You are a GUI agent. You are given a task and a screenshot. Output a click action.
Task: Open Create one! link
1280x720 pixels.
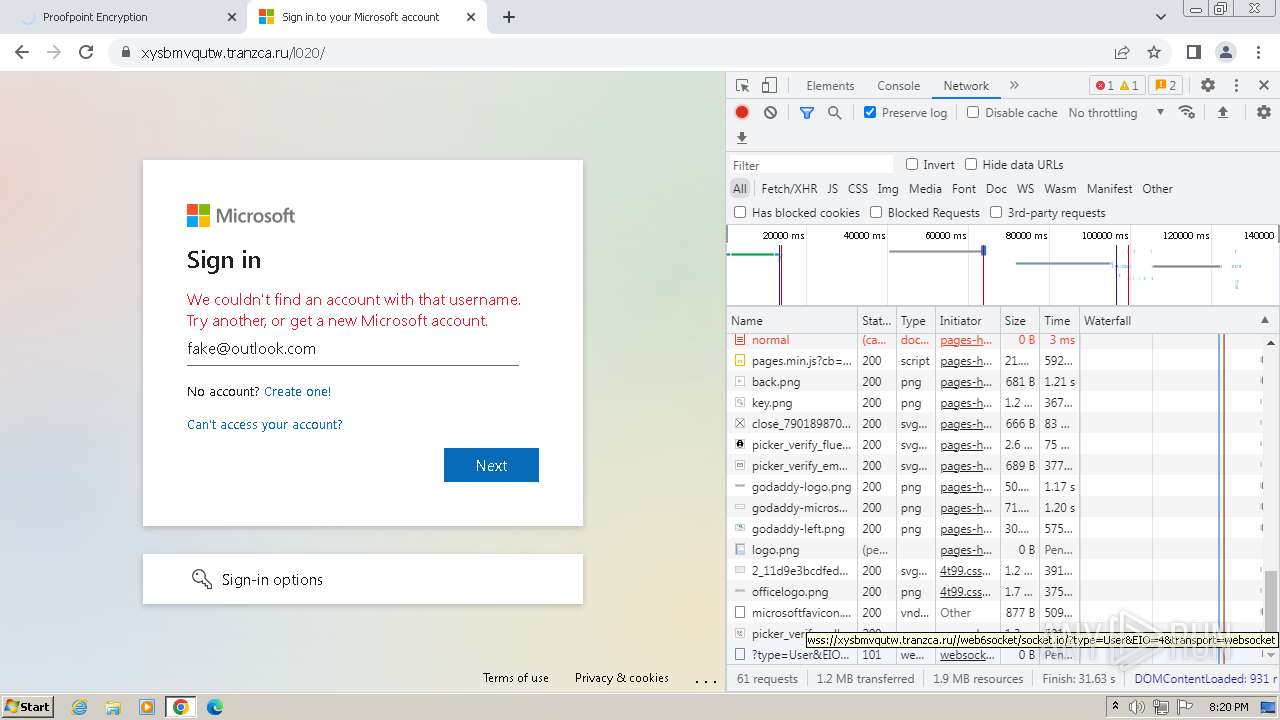(x=297, y=391)
